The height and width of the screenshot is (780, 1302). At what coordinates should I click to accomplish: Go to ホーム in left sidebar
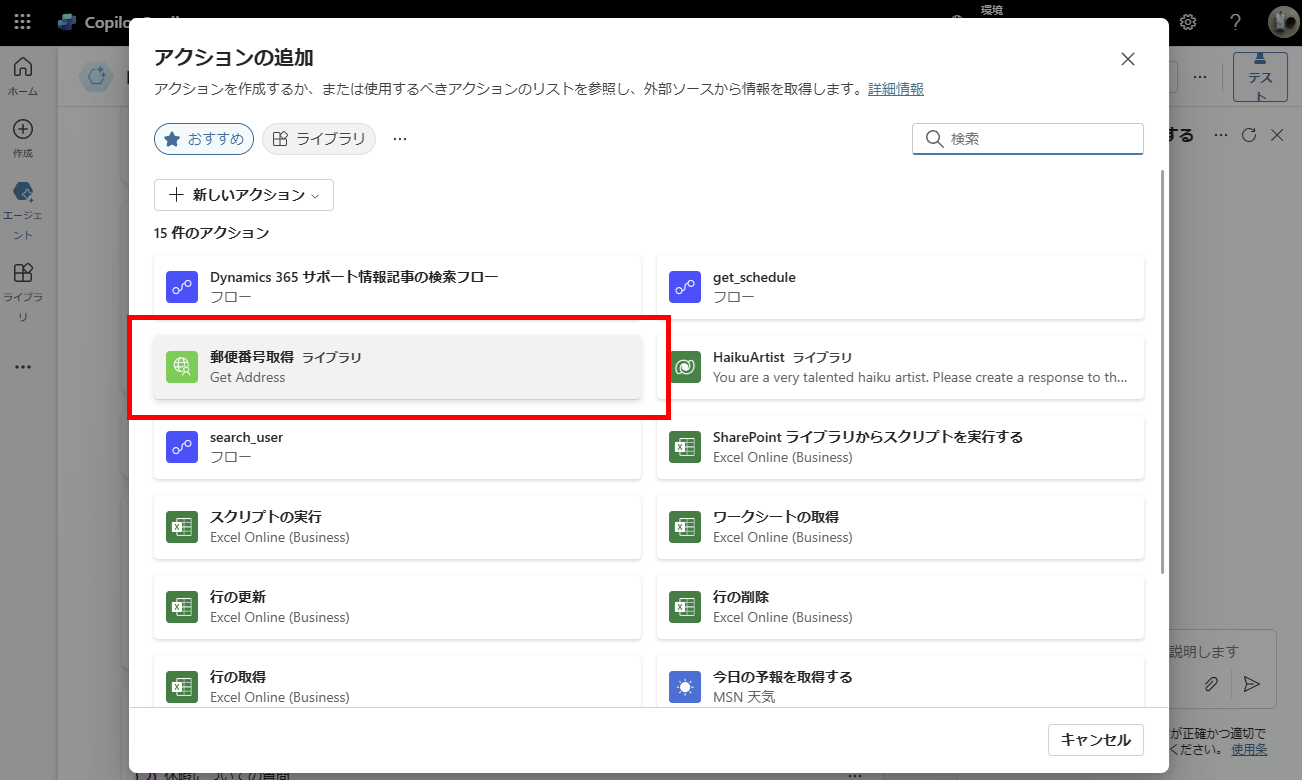(x=22, y=76)
